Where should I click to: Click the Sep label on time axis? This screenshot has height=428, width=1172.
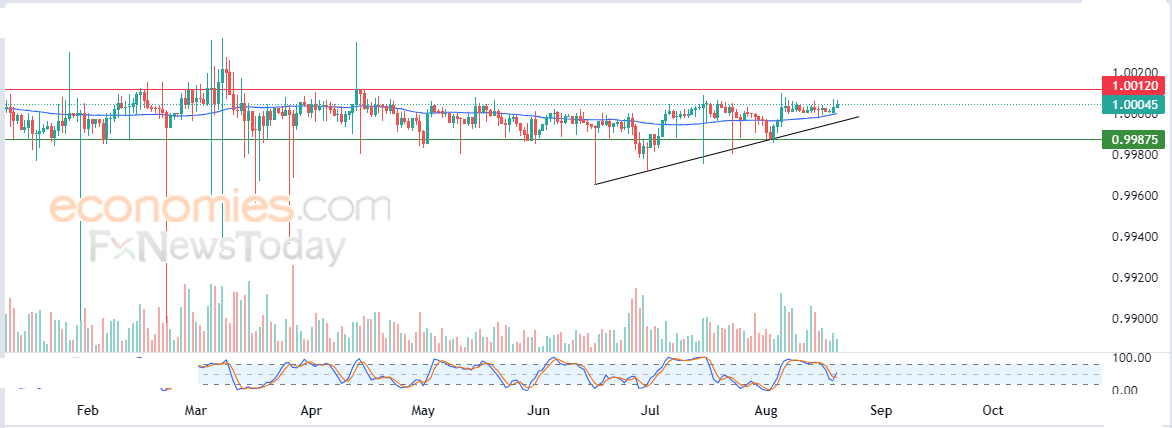coord(880,411)
